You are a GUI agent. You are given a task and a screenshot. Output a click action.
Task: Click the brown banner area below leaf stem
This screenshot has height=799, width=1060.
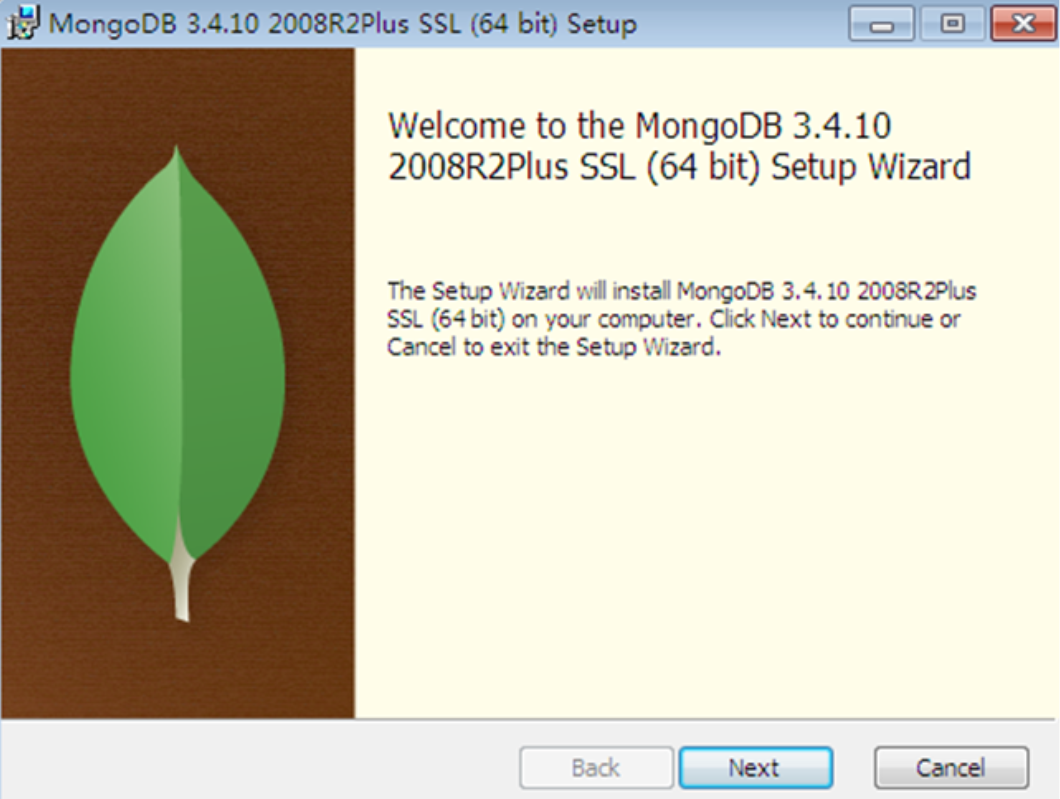[x=177, y=669]
